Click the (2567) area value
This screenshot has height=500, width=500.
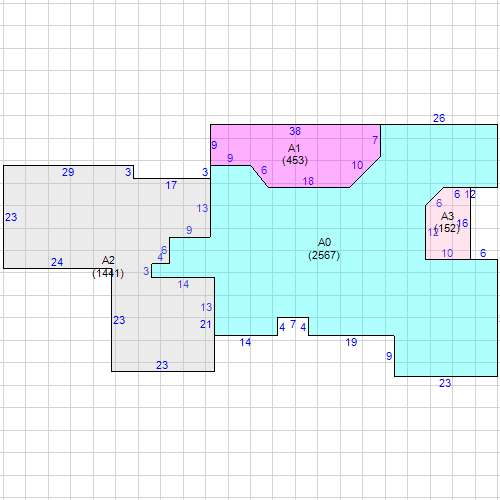click(x=324, y=255)
